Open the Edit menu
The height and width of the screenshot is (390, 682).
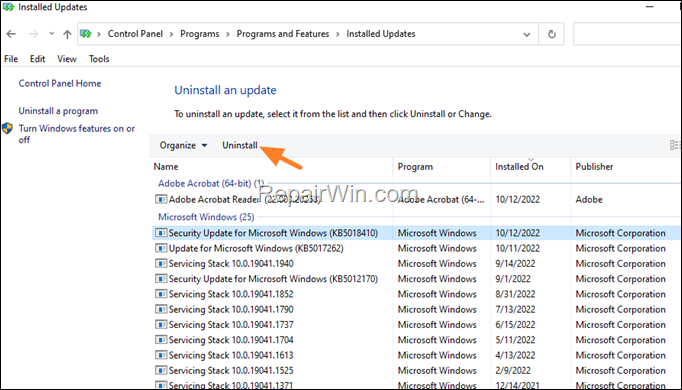pyautogui.click(x=37, y=59)
